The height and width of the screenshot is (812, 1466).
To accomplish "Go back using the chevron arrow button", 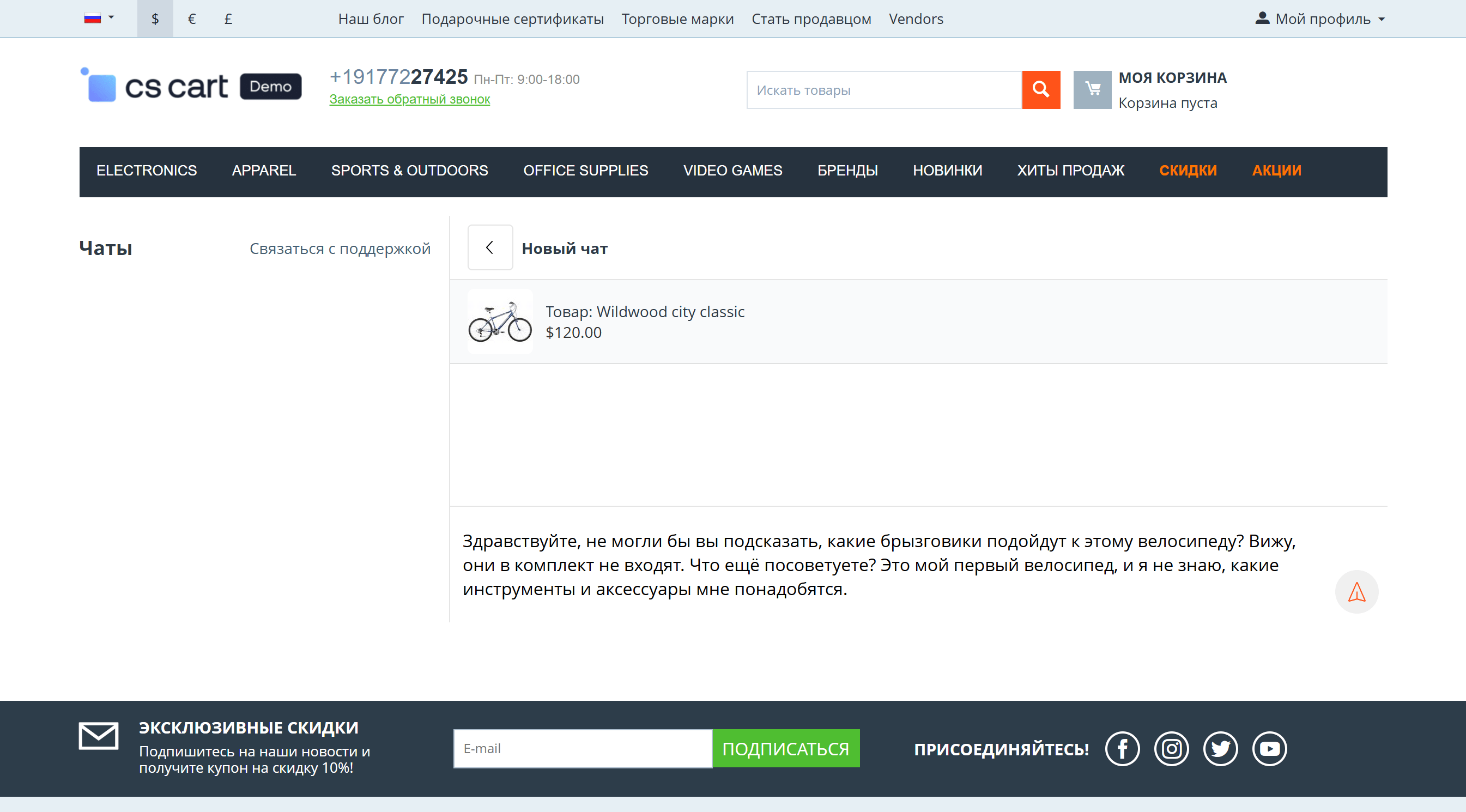I will click(489, 247).
